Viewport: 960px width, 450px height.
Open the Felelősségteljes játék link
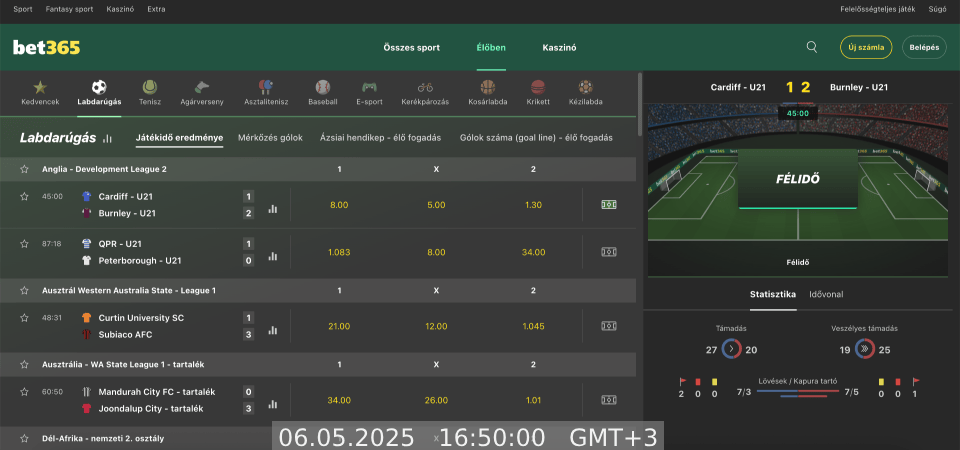879,9
